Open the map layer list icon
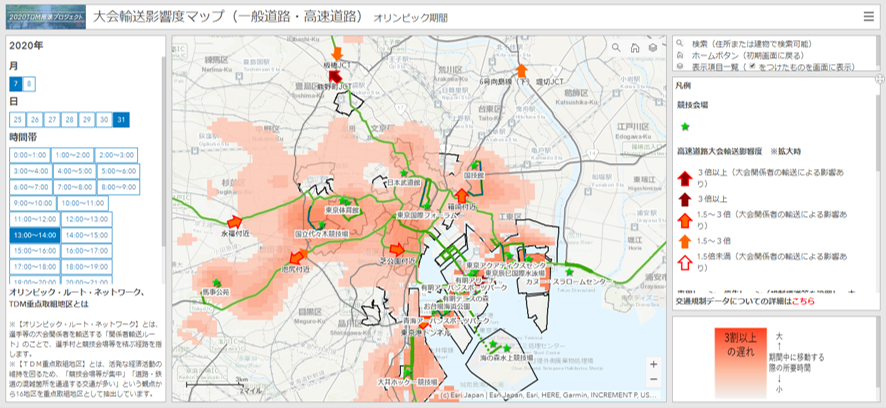The image size is (886, 408). click(x=652, y=47)
